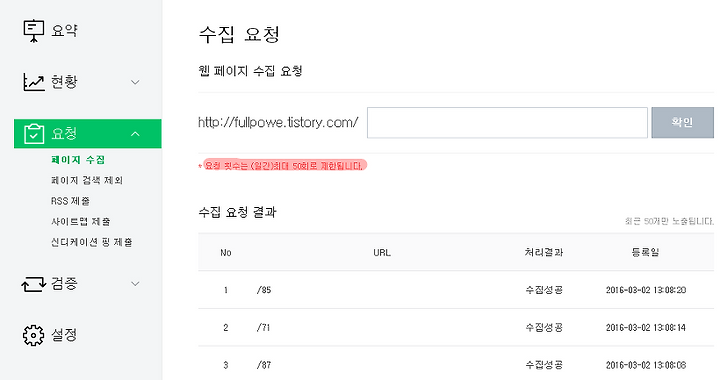Select the RSS 제출 submenu item
720x380 pixels.
tap(70, 201)
